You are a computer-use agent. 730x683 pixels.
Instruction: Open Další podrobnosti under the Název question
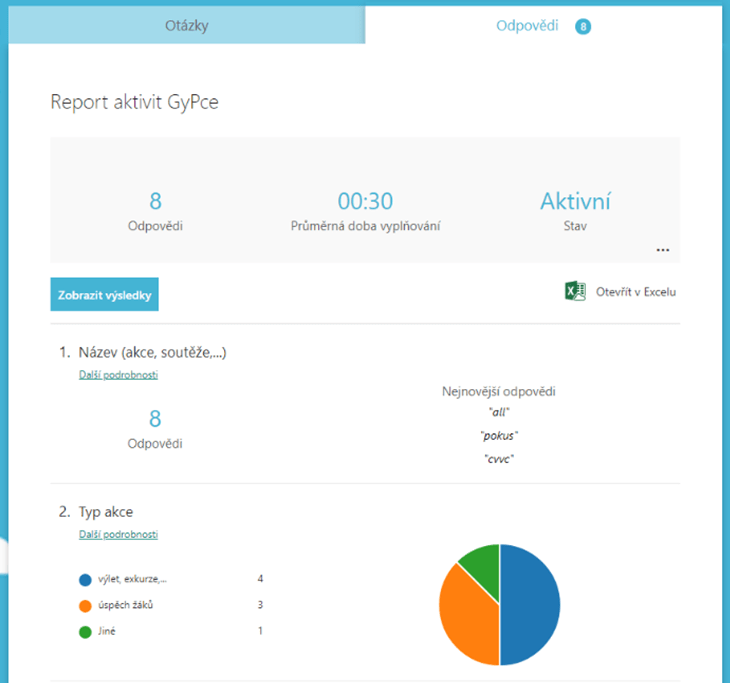(118, 375)
